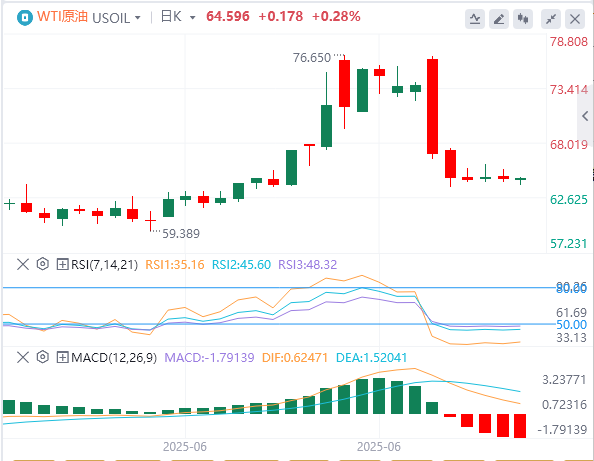Open RSI indicator settings hexagon icon
Image resolution: width=594 pixels, height=461 pixels.
click(43, 264)
